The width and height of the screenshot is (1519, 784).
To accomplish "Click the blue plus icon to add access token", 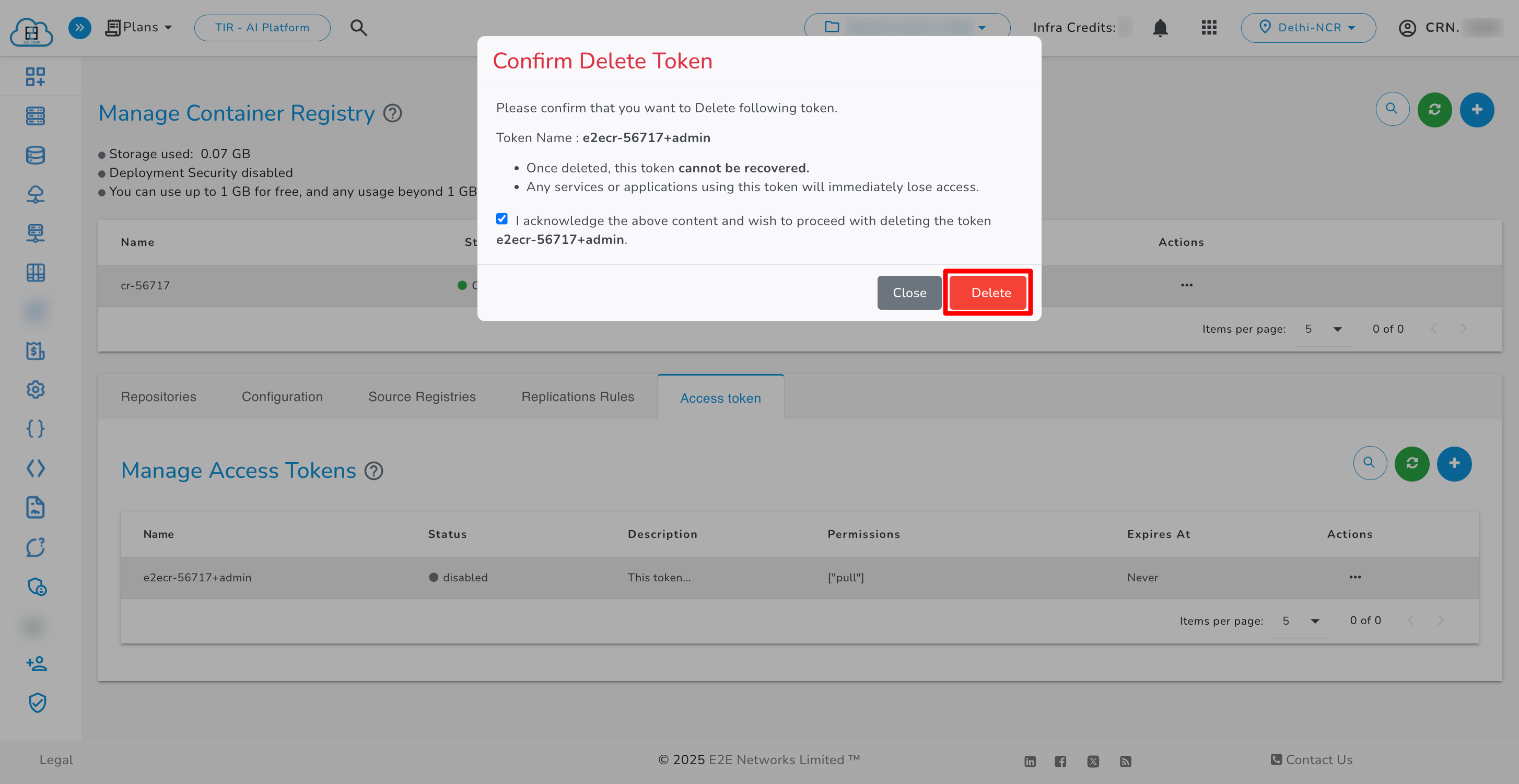I will click(x=1454, y=463).
